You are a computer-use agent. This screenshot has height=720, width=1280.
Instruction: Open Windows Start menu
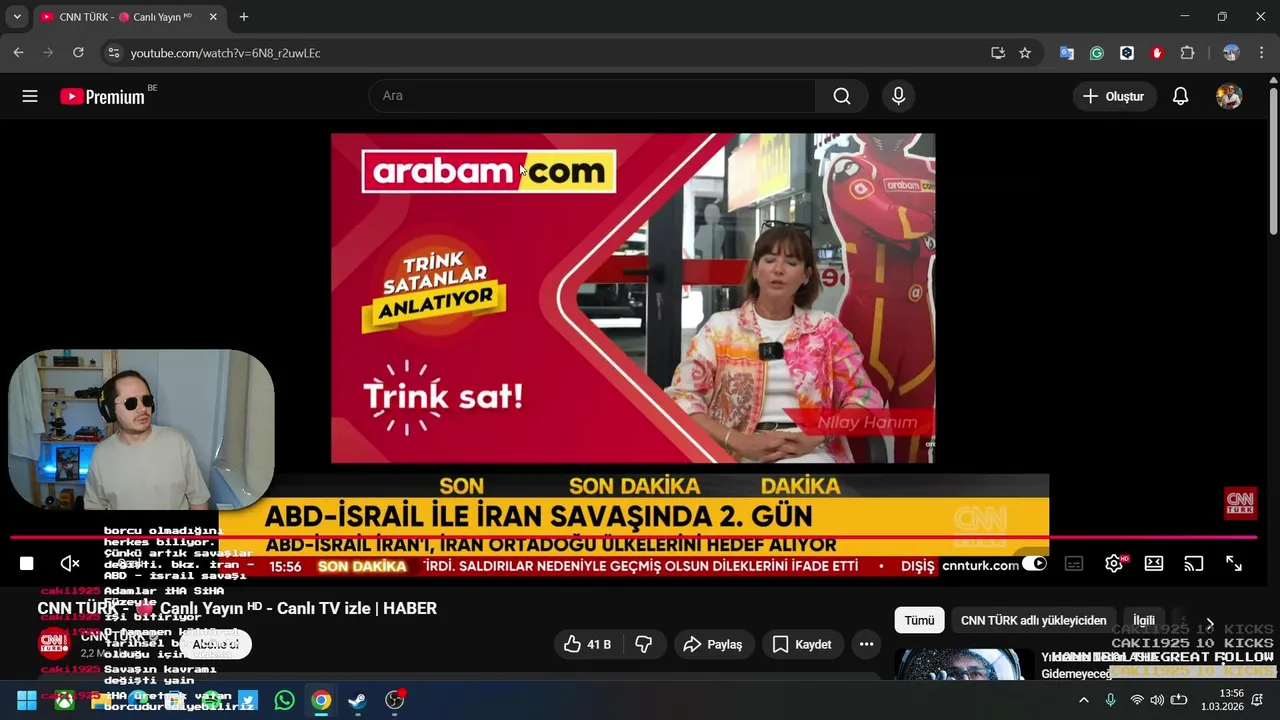coord(27,700)
